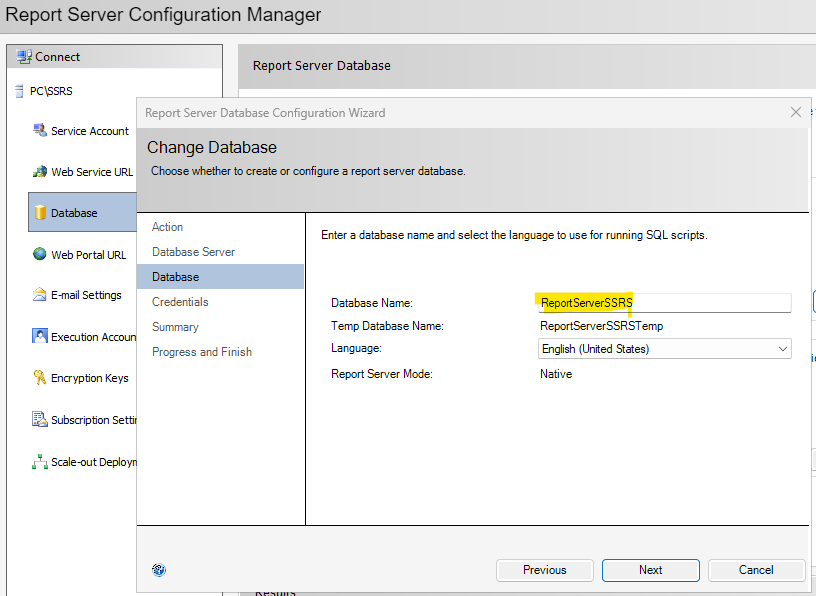
Task: Click the Database Name: label
Action: point(372,303)
